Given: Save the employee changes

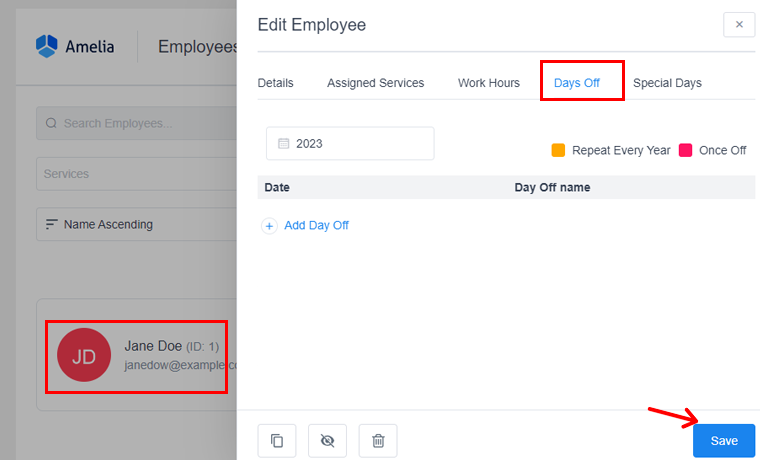Looking at the screenshot, I should (724, 441).
